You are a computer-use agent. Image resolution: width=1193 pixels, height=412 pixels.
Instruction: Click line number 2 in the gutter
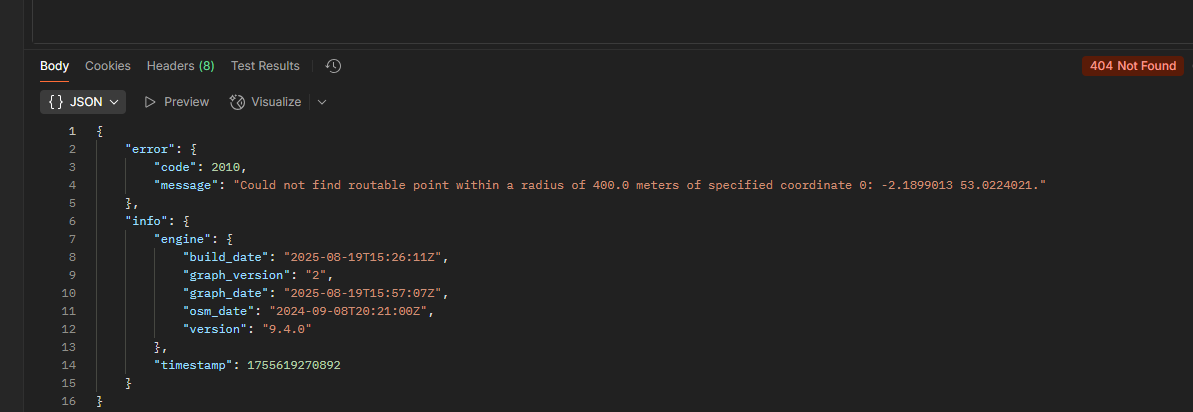72,149
